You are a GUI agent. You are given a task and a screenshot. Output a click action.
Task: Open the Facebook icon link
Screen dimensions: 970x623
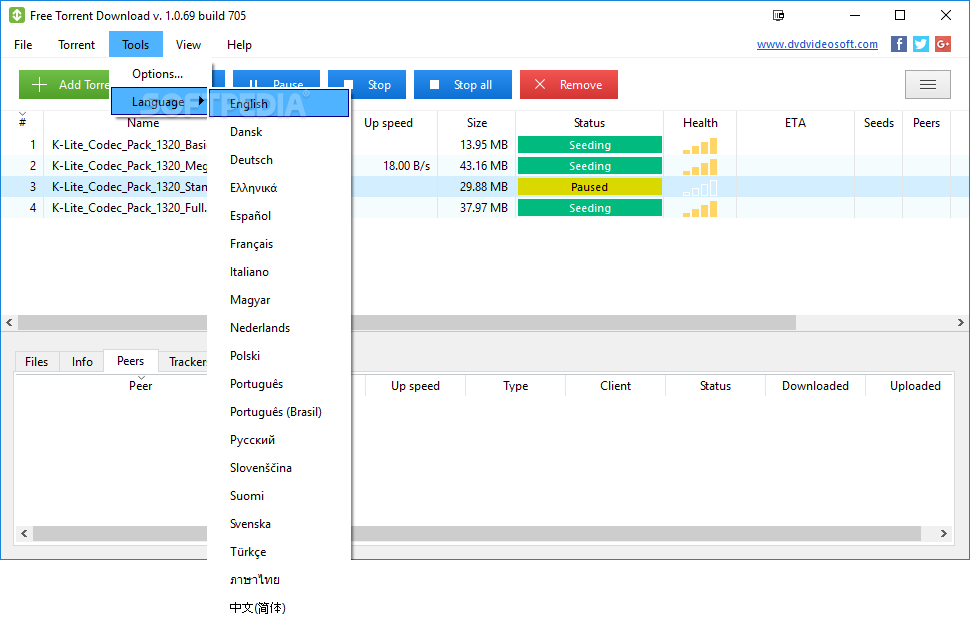click(898, 44)
